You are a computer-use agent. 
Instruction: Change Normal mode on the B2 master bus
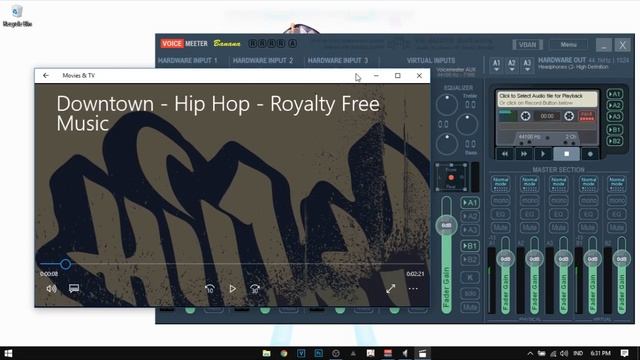pos(616,184)
